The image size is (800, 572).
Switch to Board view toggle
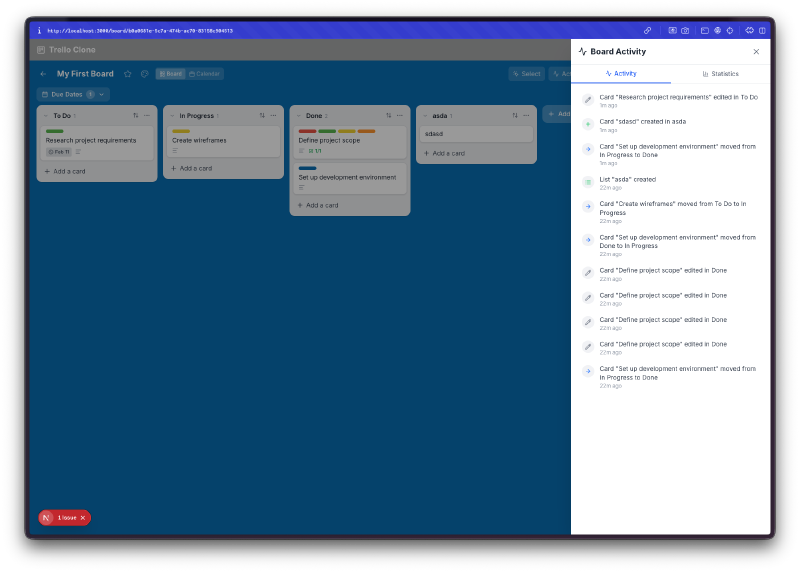point(170,74)
